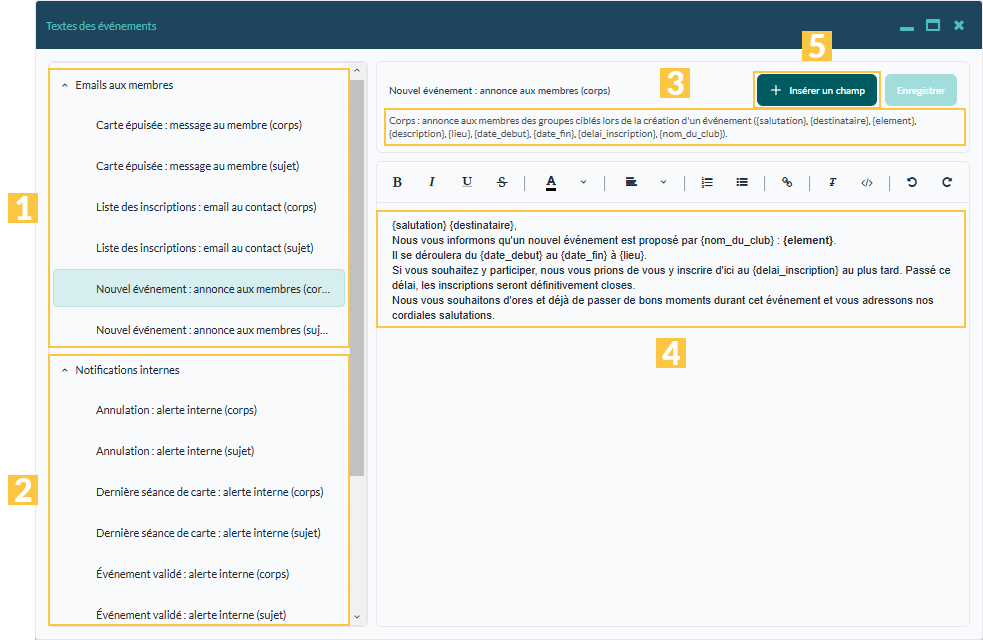Insert a bulleted list
This screenshot has width=983, height=640.
[x=742, y=182]
